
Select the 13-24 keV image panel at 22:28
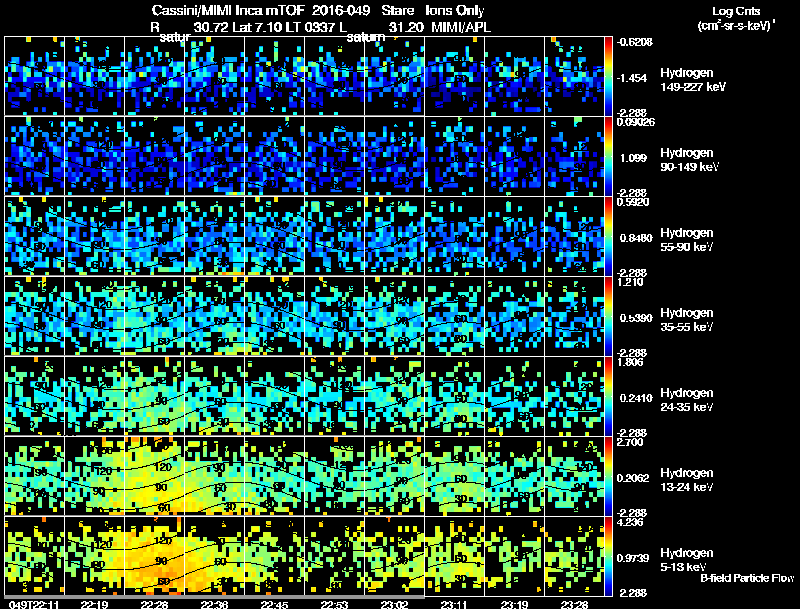click(154, 476)
